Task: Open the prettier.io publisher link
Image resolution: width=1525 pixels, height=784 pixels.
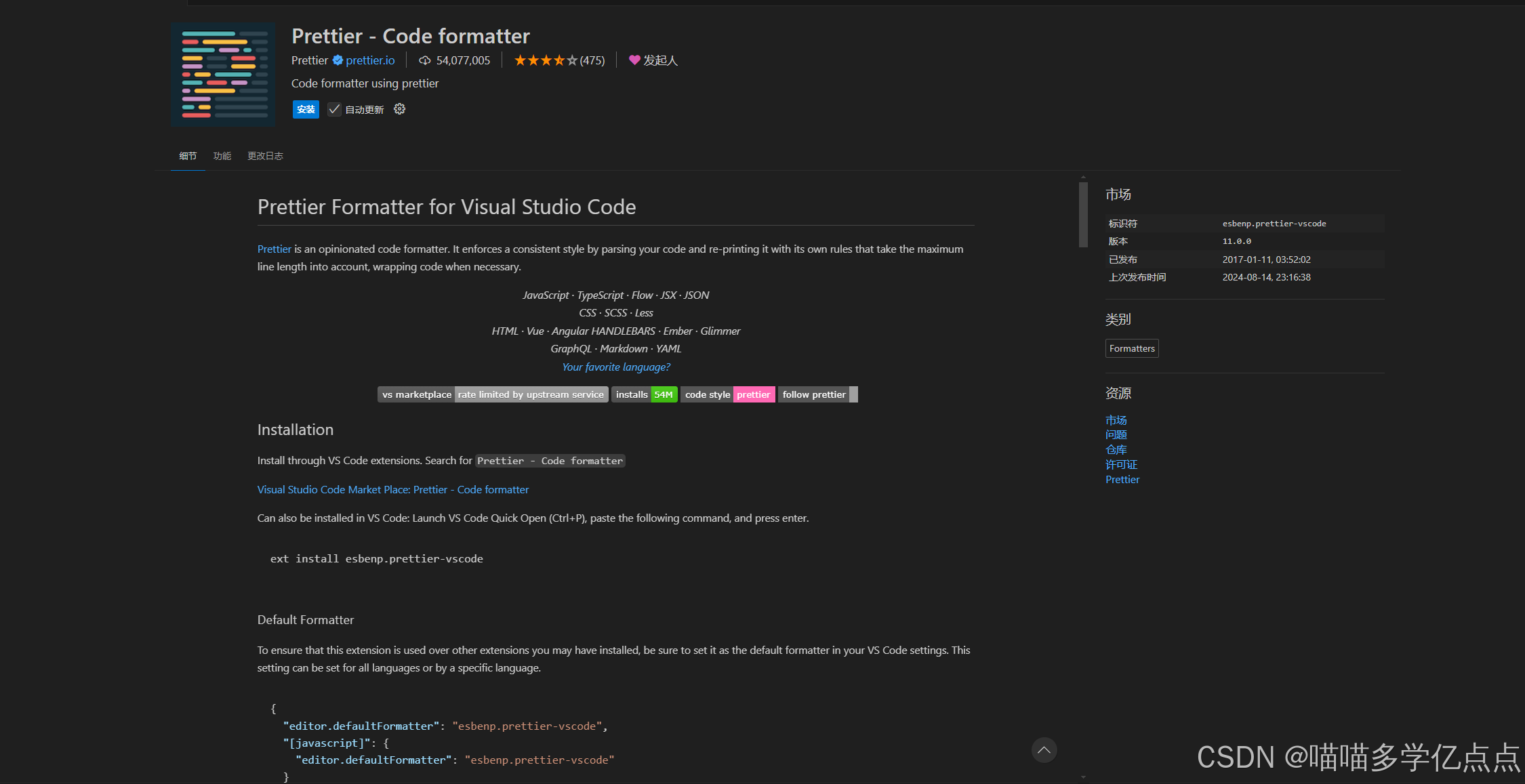Action: [370, 60]
